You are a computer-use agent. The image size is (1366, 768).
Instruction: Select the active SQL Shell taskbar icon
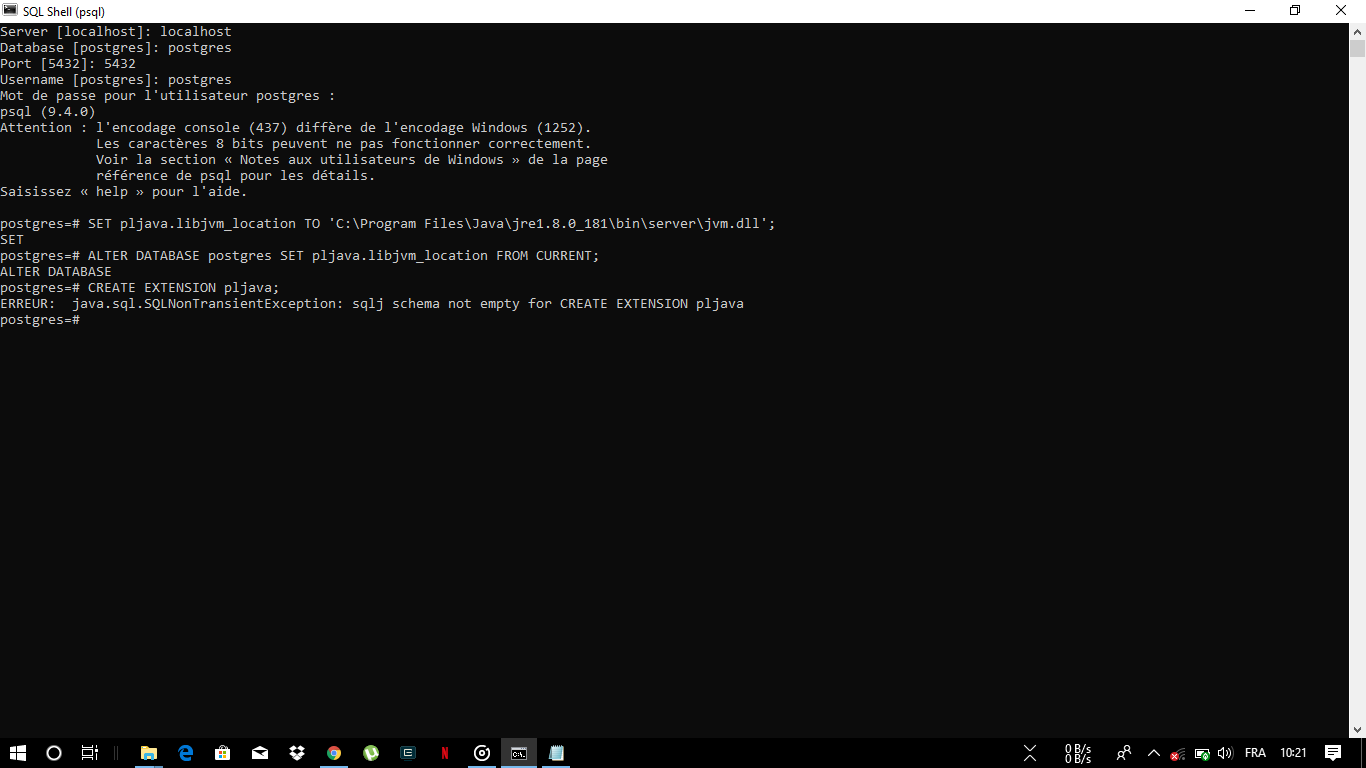pyautogui.click(x=518, y=752)
